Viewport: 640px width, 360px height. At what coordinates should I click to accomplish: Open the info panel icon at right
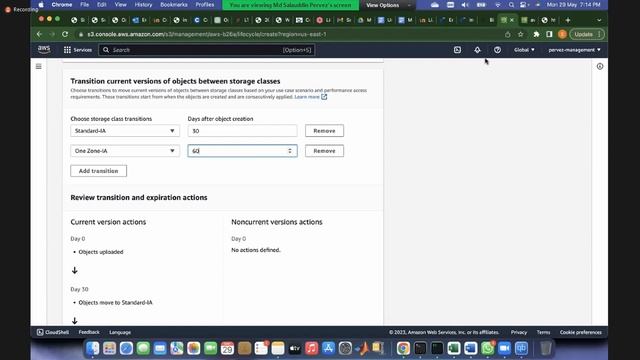600,66
